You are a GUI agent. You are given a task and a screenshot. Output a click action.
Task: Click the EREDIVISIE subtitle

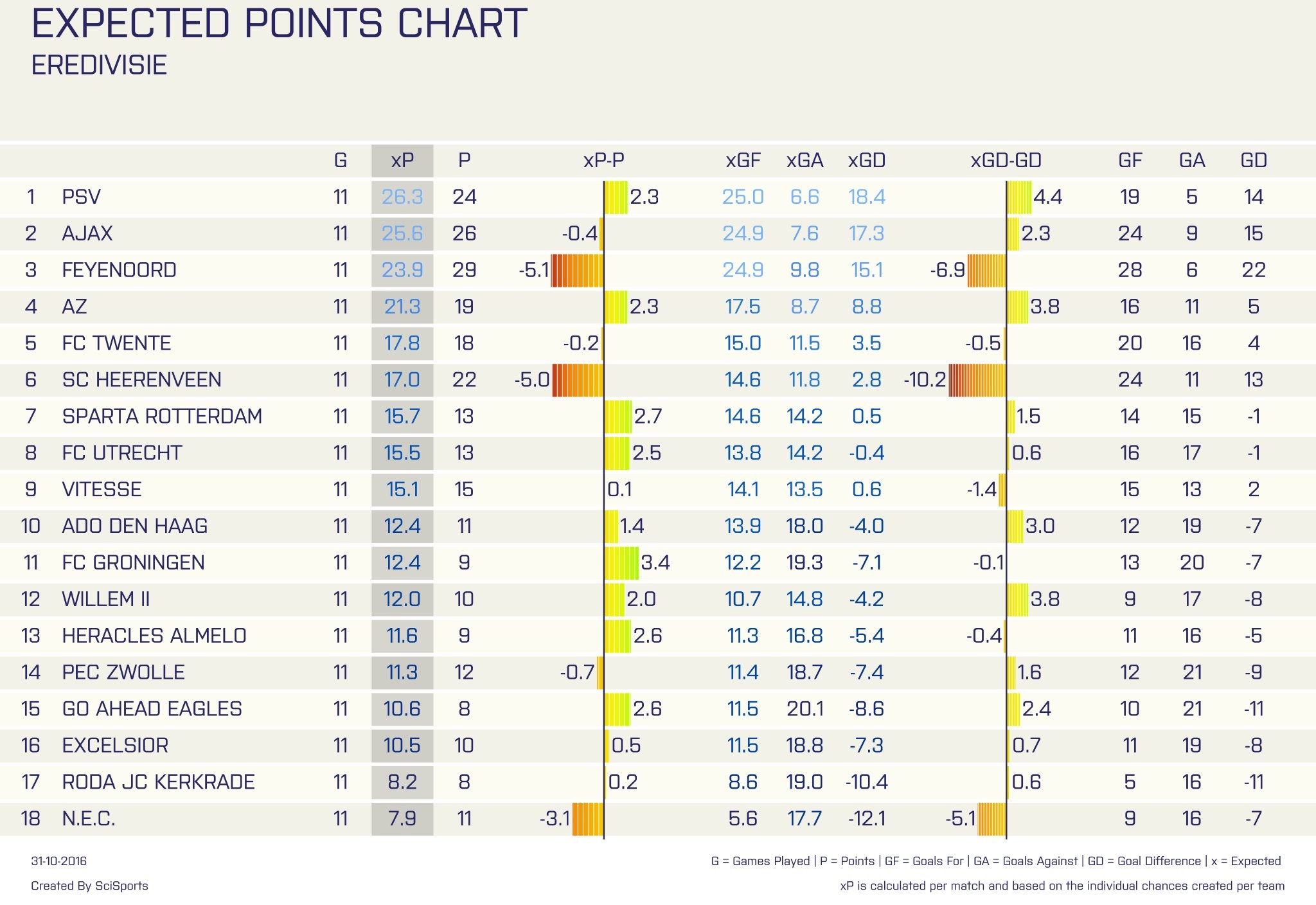tap(99, 66)
